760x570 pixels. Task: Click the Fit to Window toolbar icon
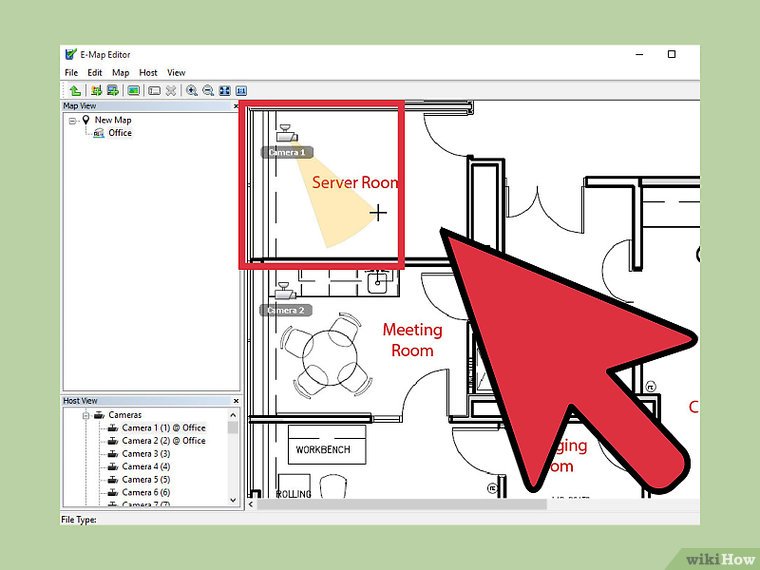(224, 90)
